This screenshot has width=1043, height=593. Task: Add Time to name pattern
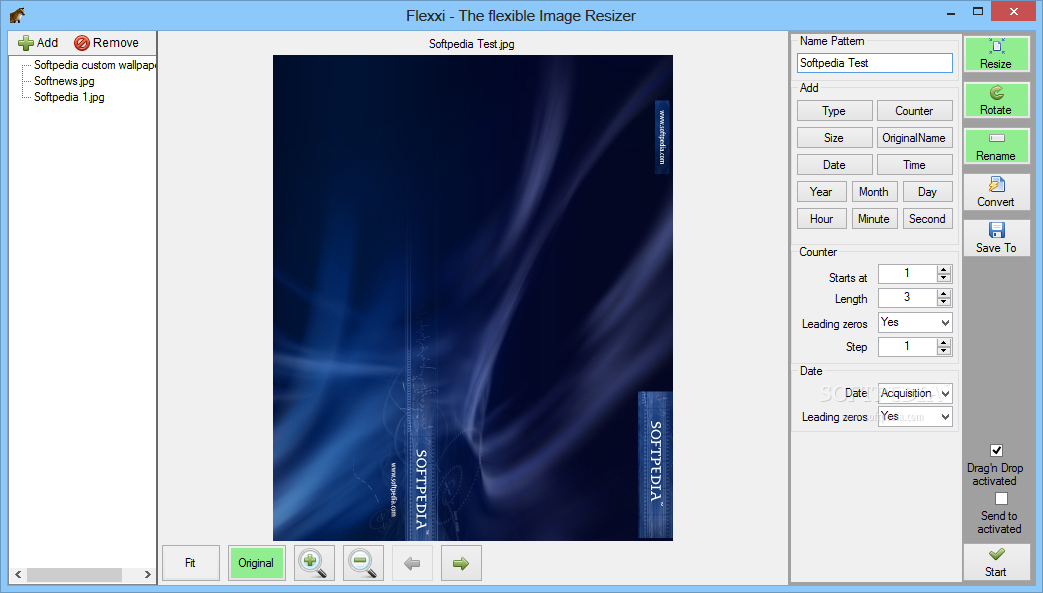tap(915, 164)
